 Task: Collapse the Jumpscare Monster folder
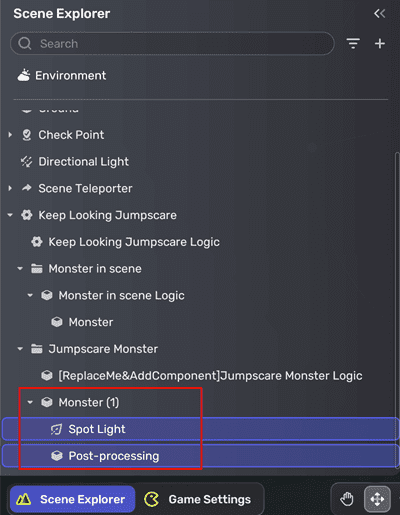click(x=20, y=349)
